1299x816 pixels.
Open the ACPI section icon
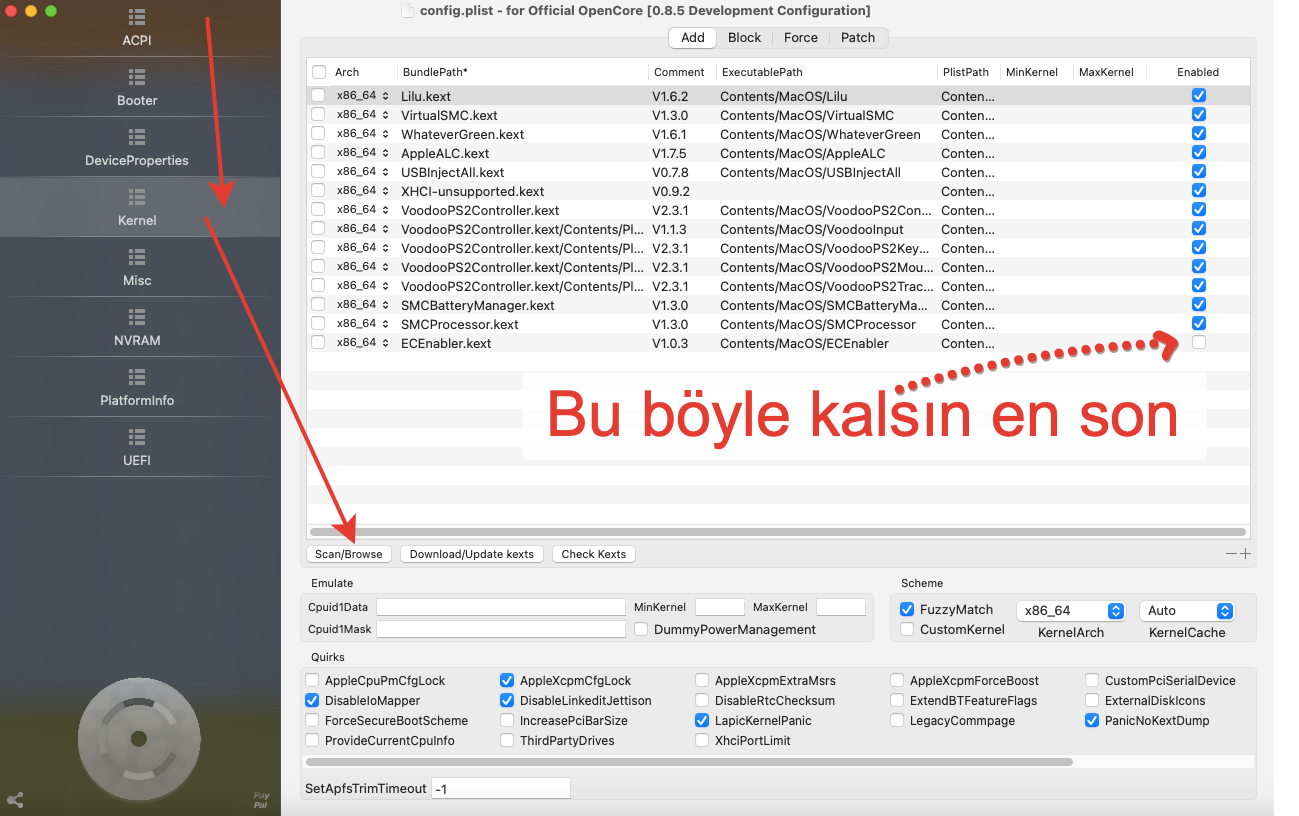[137, 18]
